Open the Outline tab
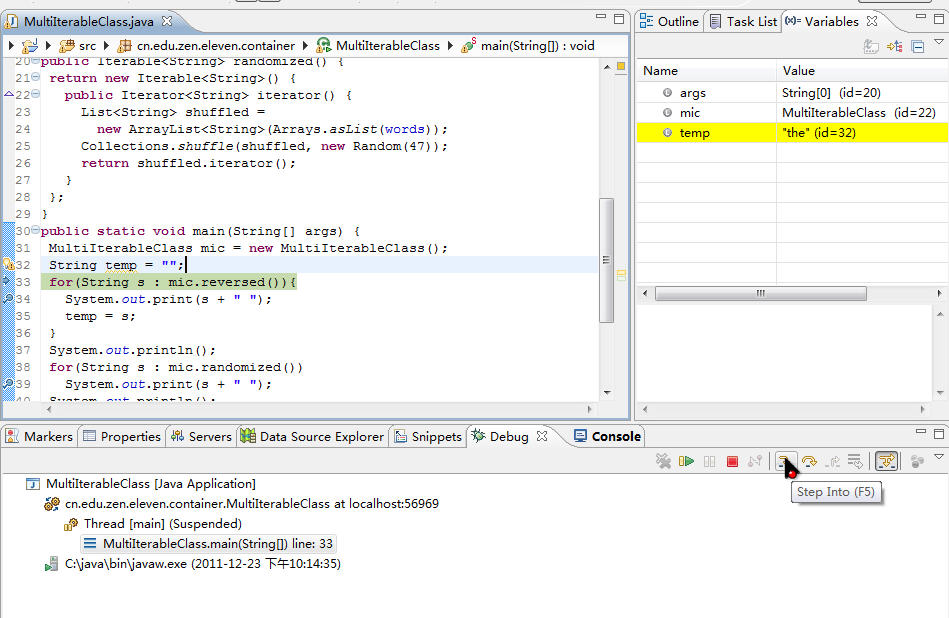The width and height of the screenshot is (949, 618). coord(669,21)
